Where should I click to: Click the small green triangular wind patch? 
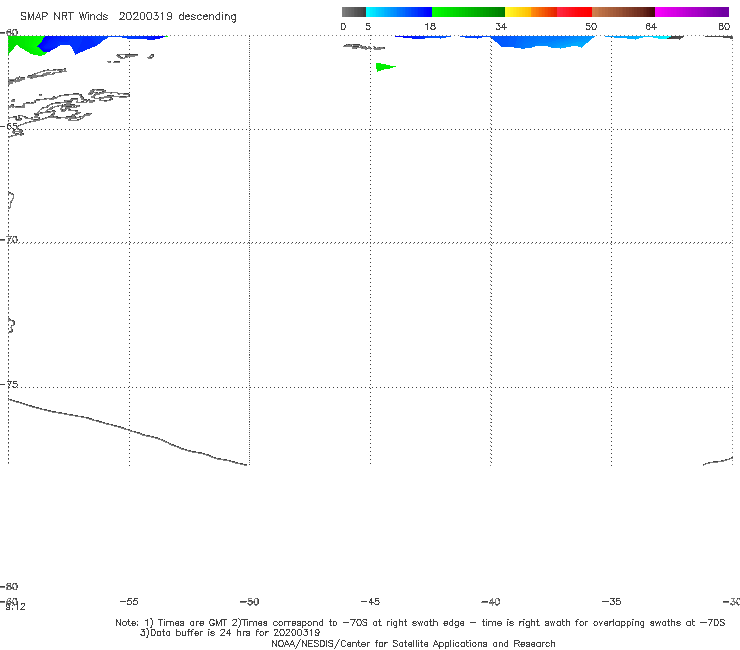383,67
